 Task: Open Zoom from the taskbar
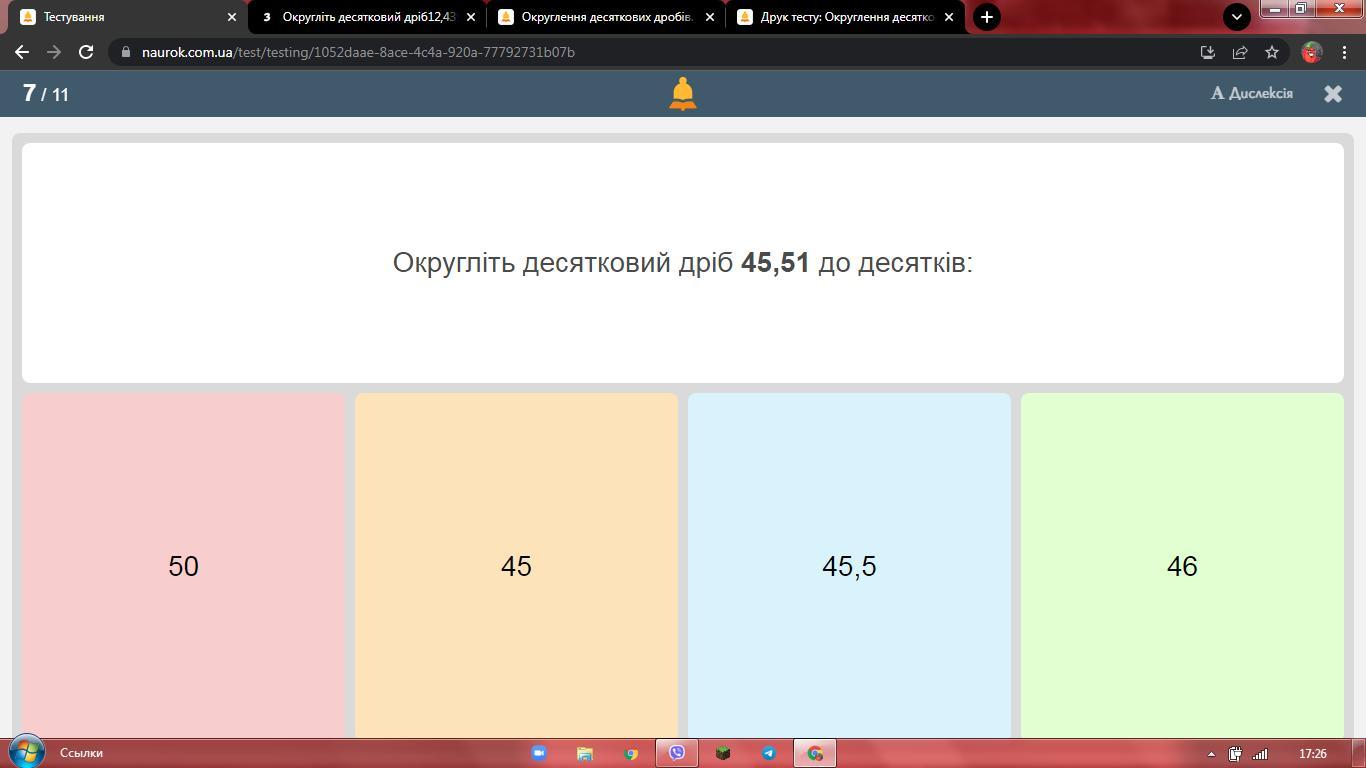(538, 753)
